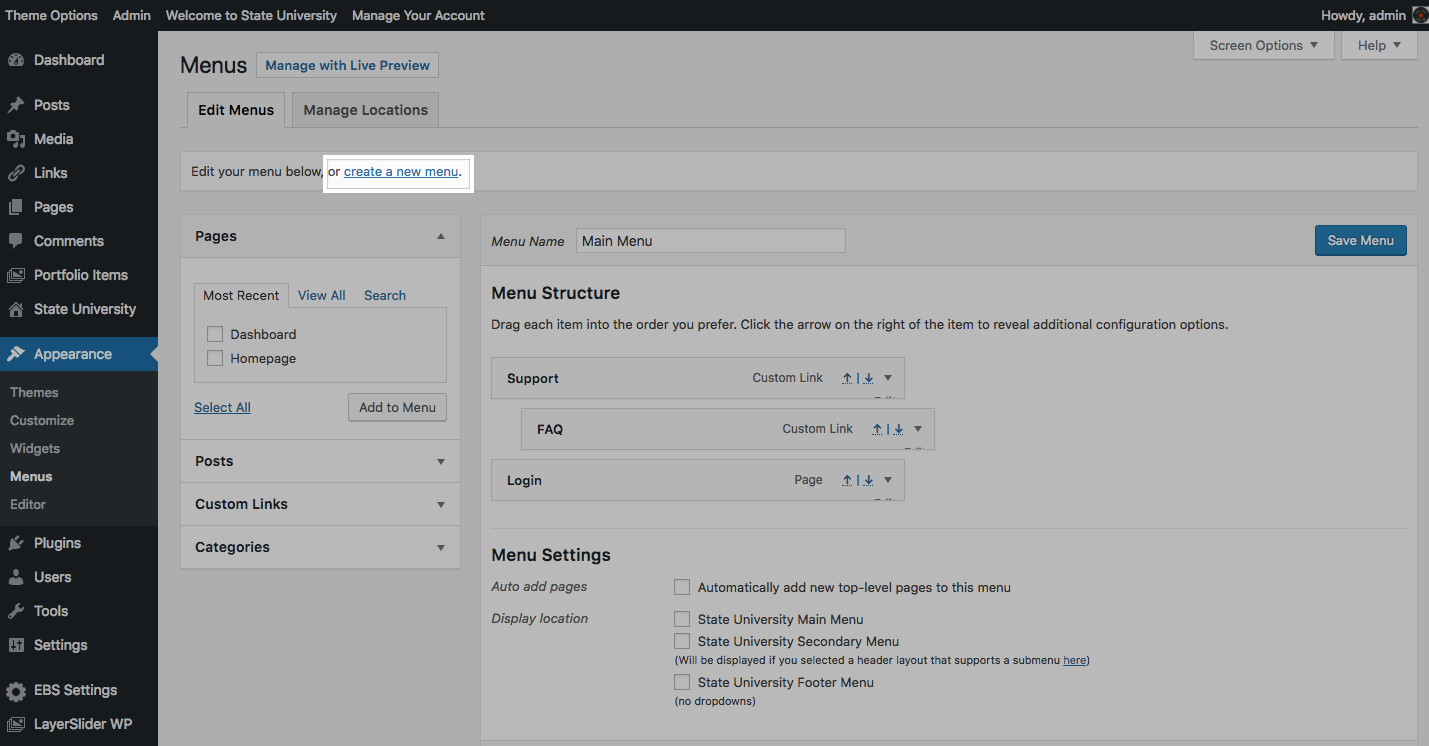Check the Dashboard page checkbox

(x=215, y=334)
